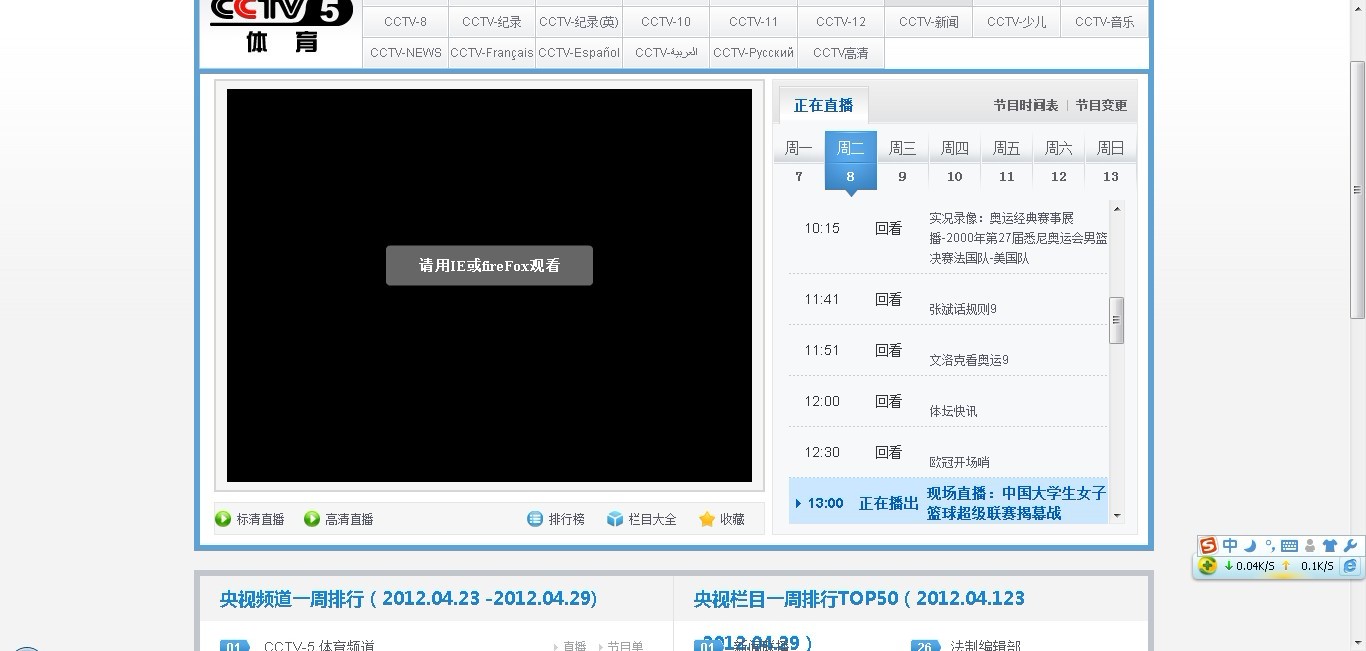The width and height of the screenshot is (1366, 651).
Task: Switch to the CCTV-Français channel
Action: tap(492, 53)
